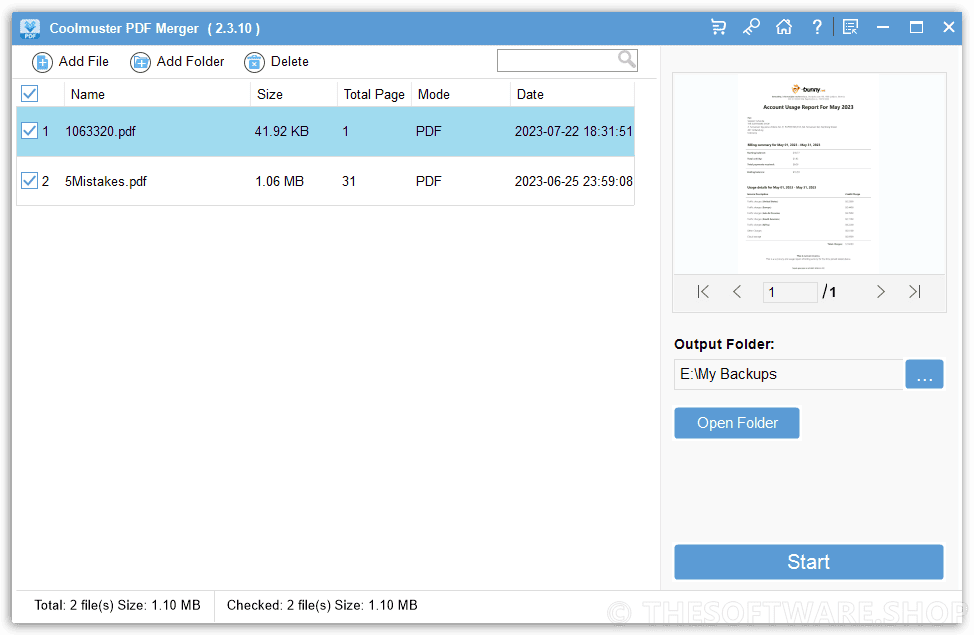The width and height of the screenshot is (974, 635).
Task: Click the Start merge button
Action: click(x=809, y=562)
